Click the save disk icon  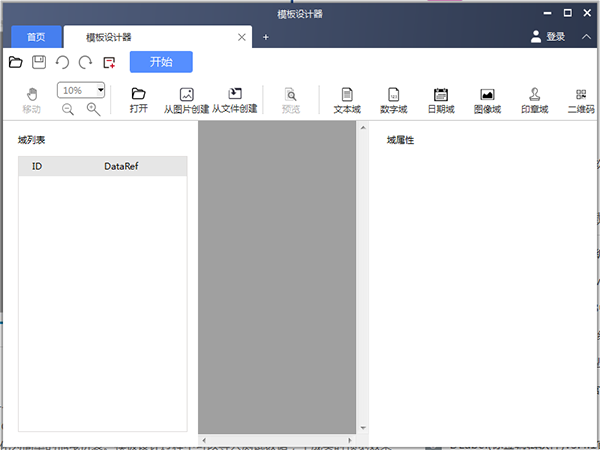coord(39,62)
